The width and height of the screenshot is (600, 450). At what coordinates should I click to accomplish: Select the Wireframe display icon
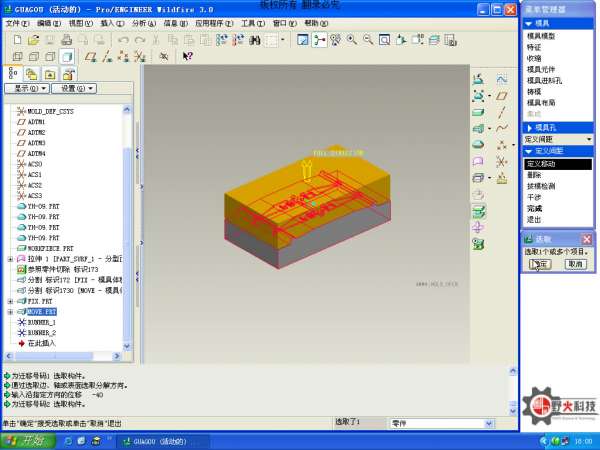click(x=17, y=57)
